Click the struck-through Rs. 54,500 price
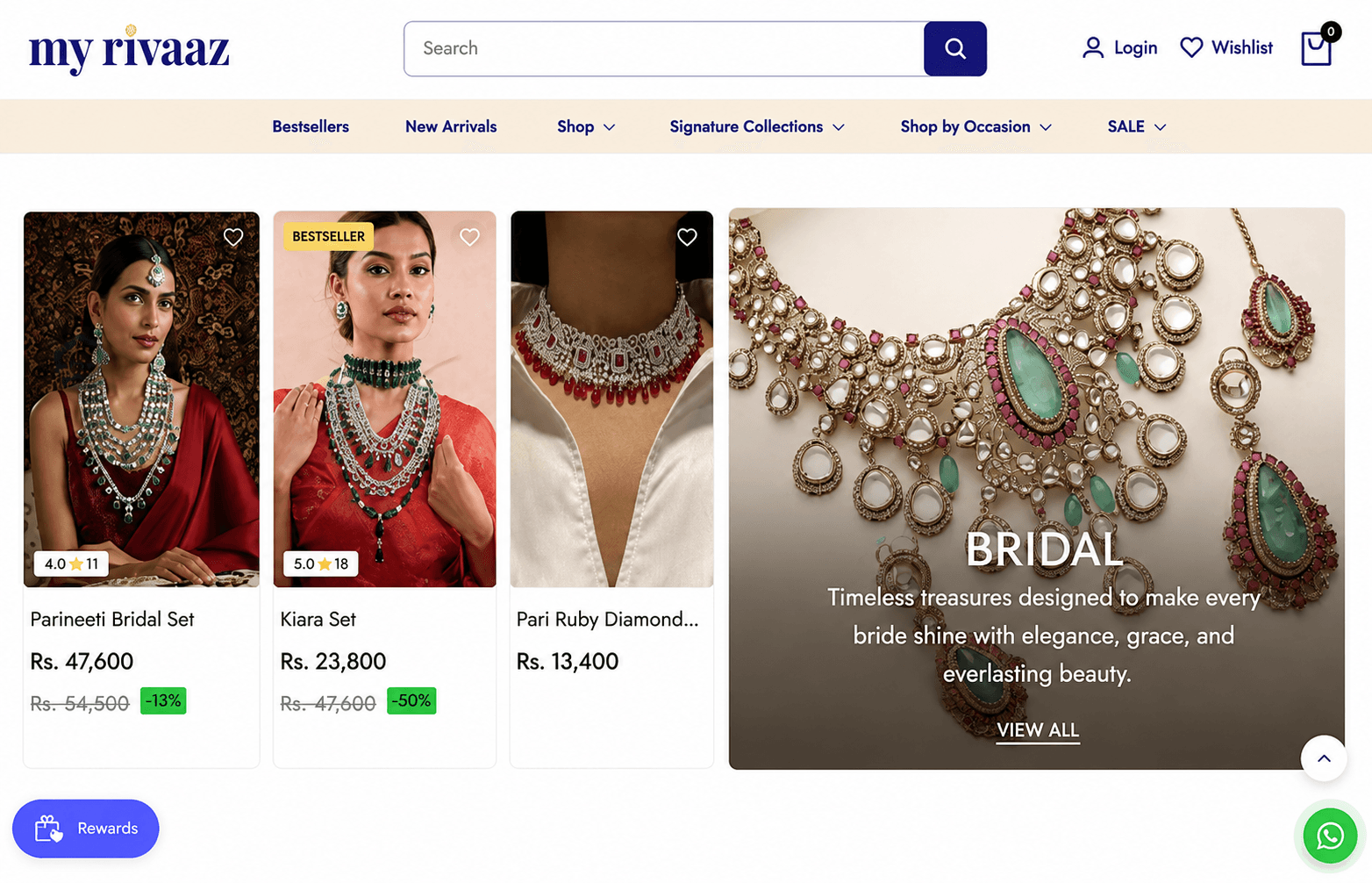 [x=80, y=704]
